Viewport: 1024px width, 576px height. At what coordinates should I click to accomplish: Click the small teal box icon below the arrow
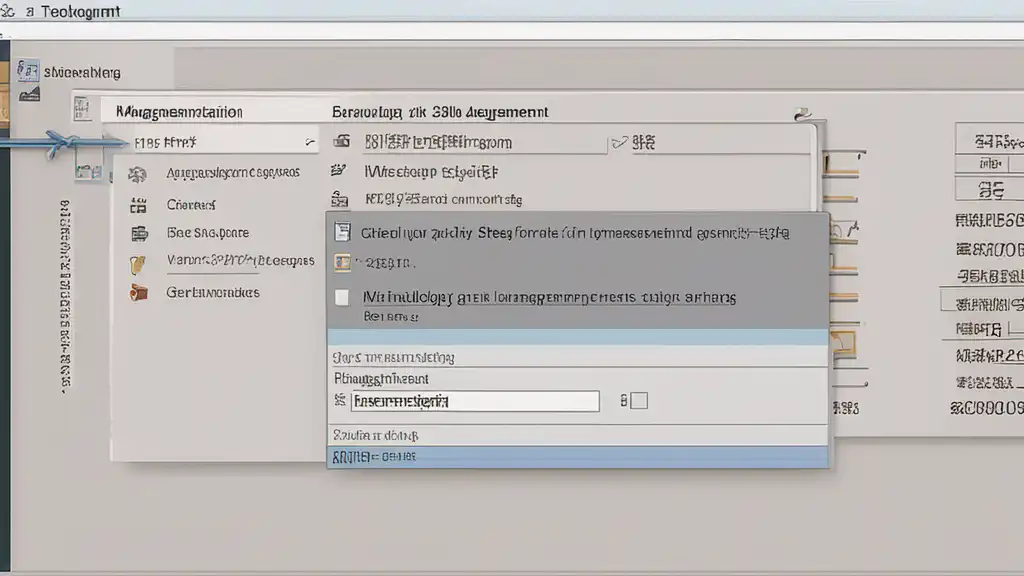(88, 172)
